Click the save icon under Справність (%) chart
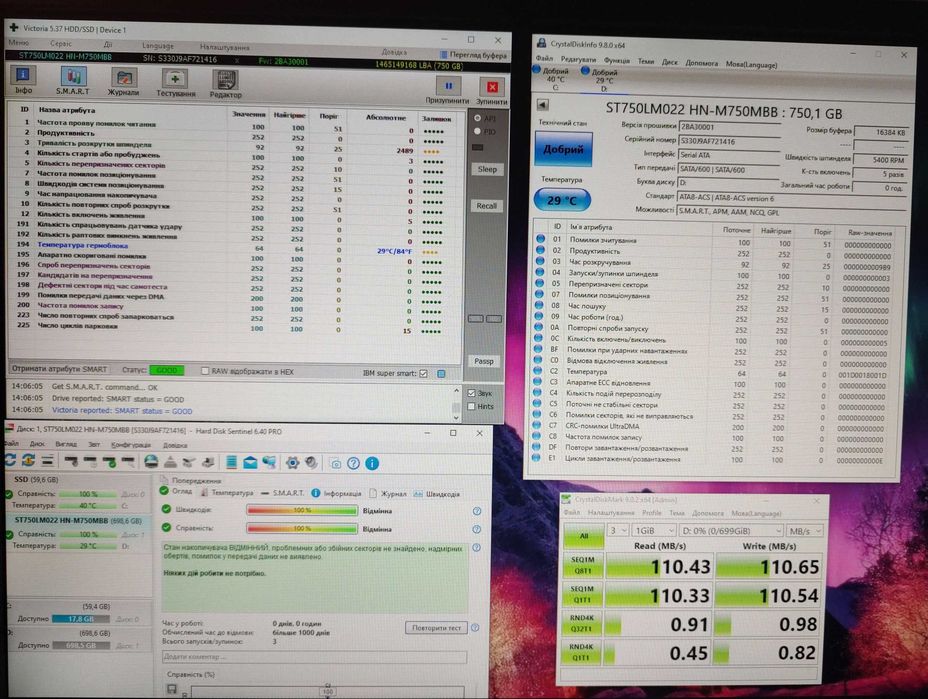This screenshot has height=699, width=928. click(172, 689)
